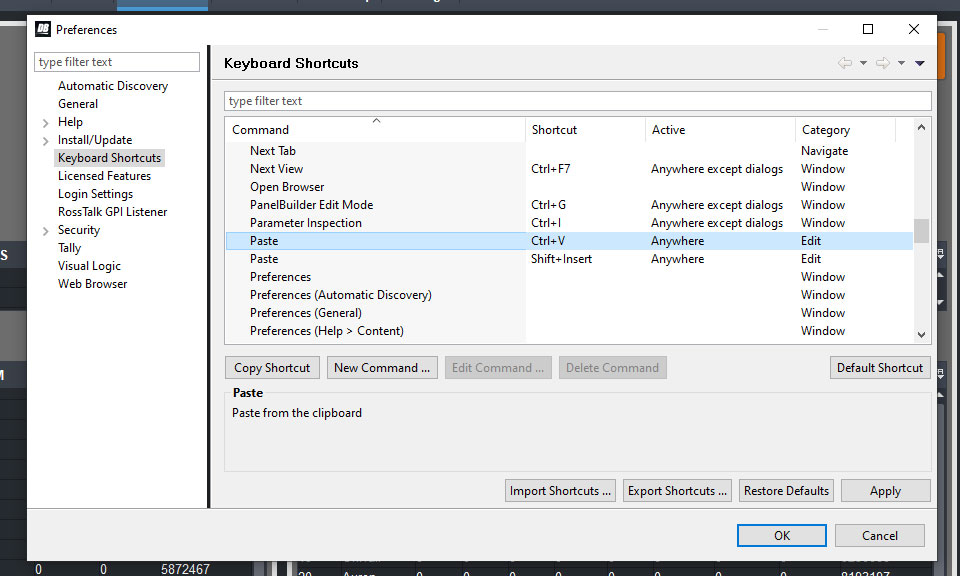Select RossTalk GPI Listener preferences page
The width and height of the screenshot is (960, 576).
[x=112, y=212]
